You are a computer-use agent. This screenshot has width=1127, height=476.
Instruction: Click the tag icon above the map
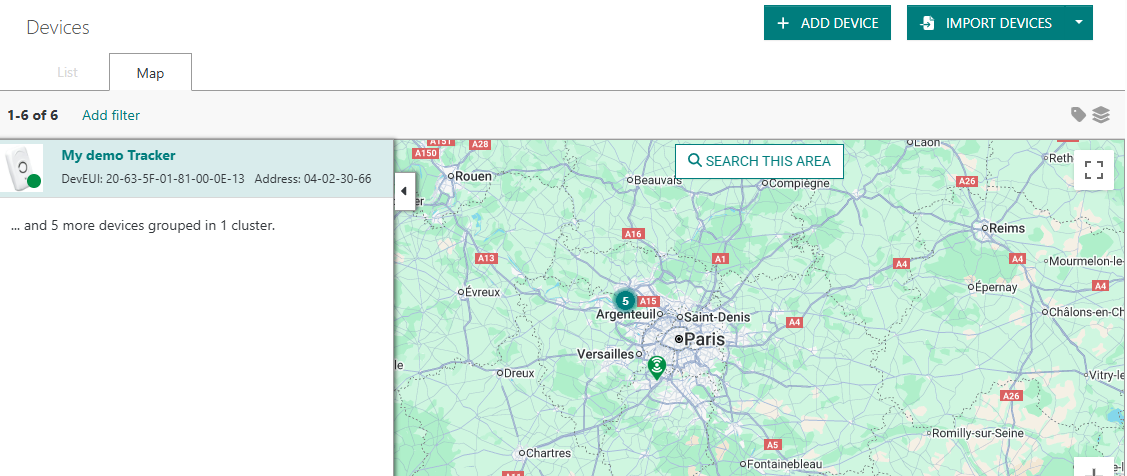[1078, 114]
